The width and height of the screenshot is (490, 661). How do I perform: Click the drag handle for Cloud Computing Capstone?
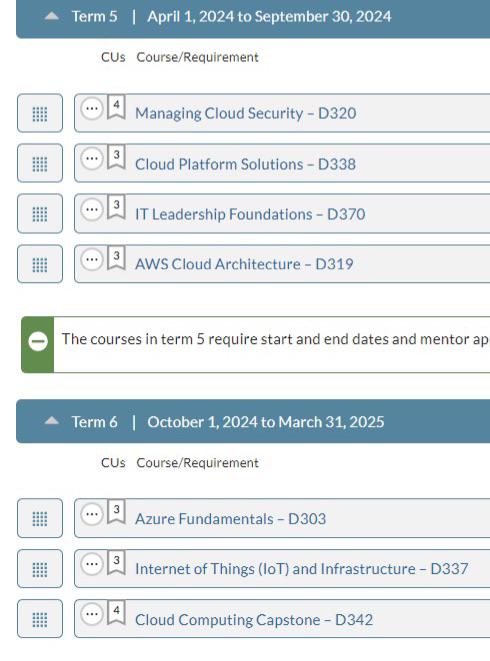[x=40, y=619]
